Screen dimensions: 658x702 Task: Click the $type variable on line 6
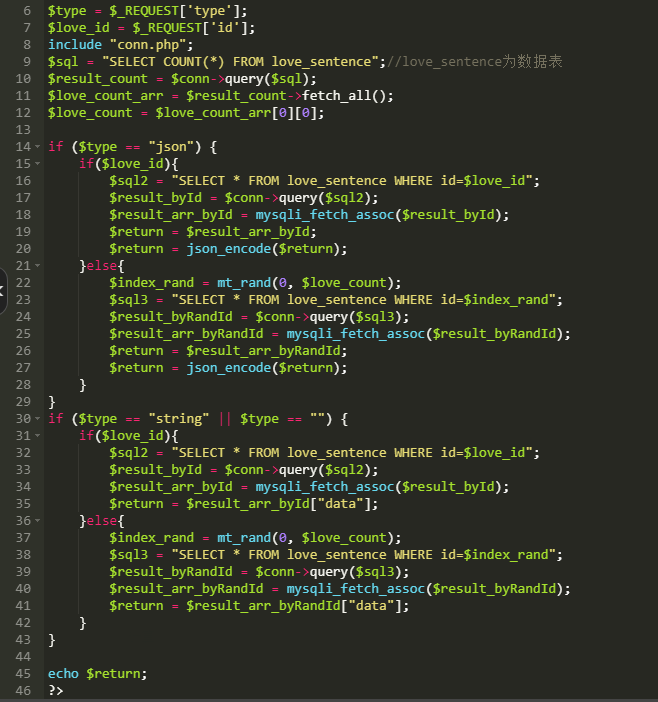coord(67,11)
